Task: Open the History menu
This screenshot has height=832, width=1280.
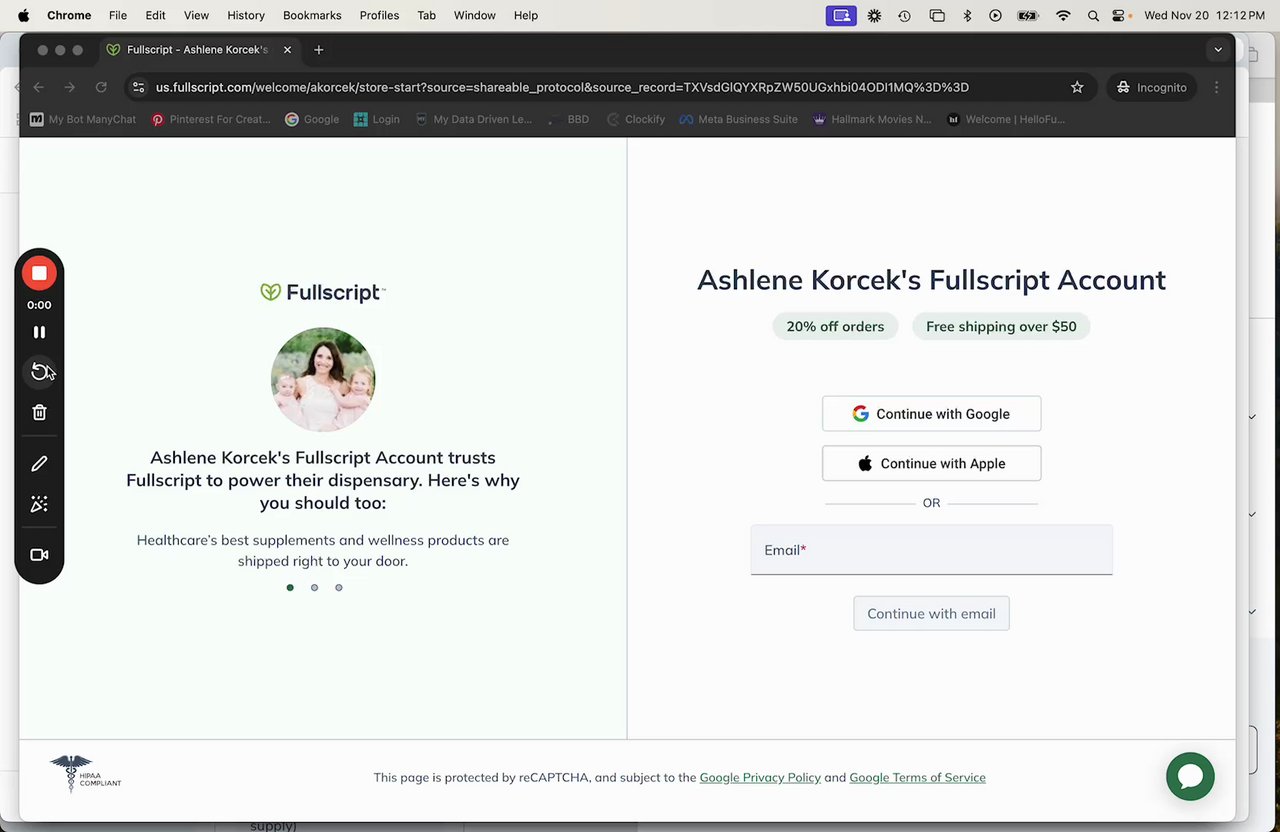Action: click(x=246, y=15)
